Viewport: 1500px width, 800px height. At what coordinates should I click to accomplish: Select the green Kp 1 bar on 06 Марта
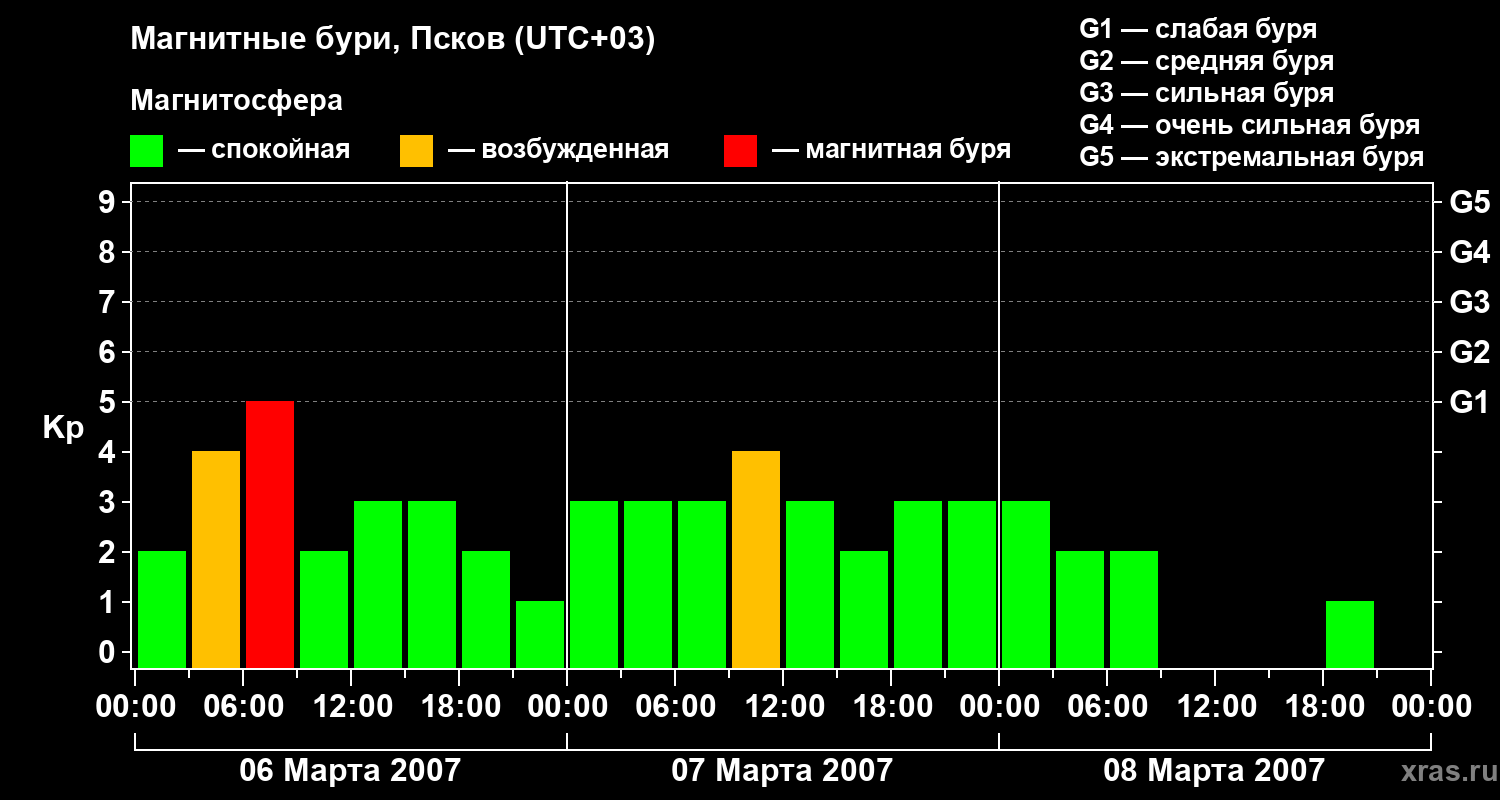coord(540,634)
